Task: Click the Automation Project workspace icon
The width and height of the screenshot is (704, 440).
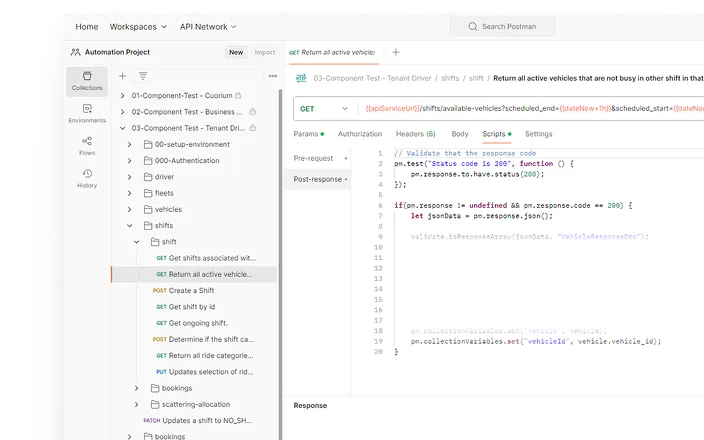Action: tap(75, 52)
